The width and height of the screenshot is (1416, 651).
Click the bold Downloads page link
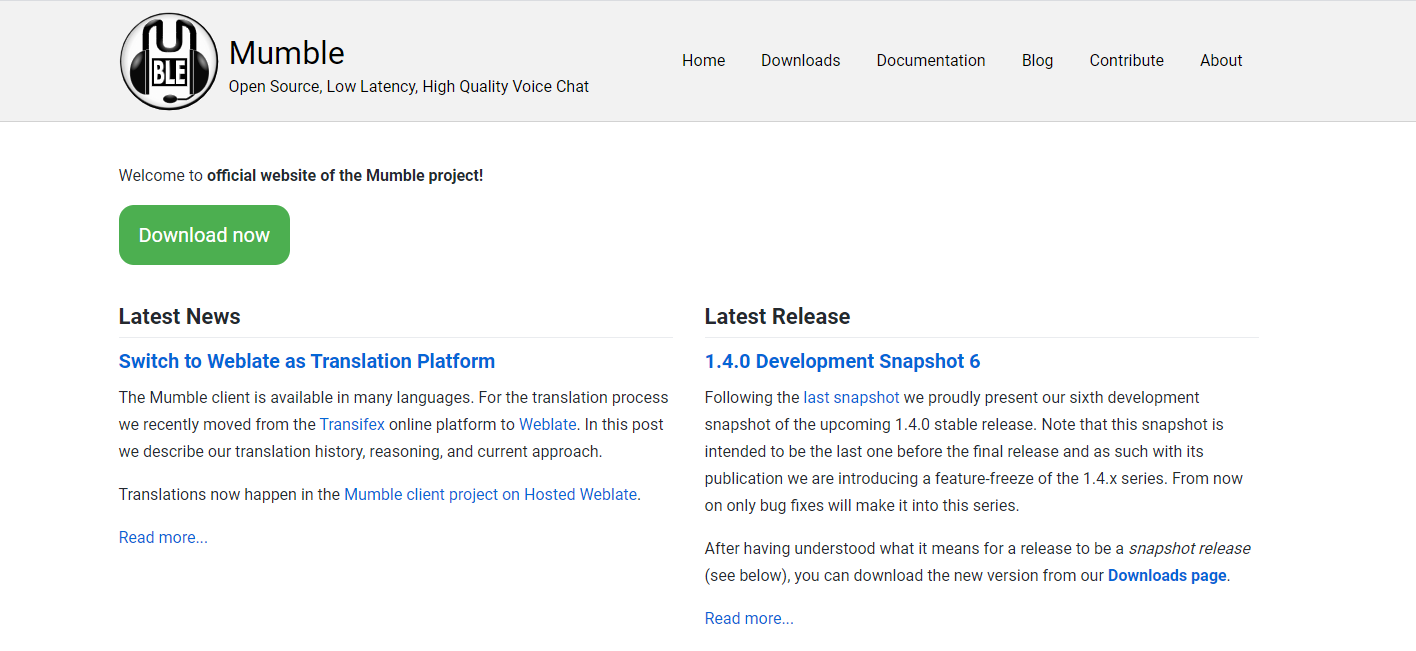(x=1166, y=575)
